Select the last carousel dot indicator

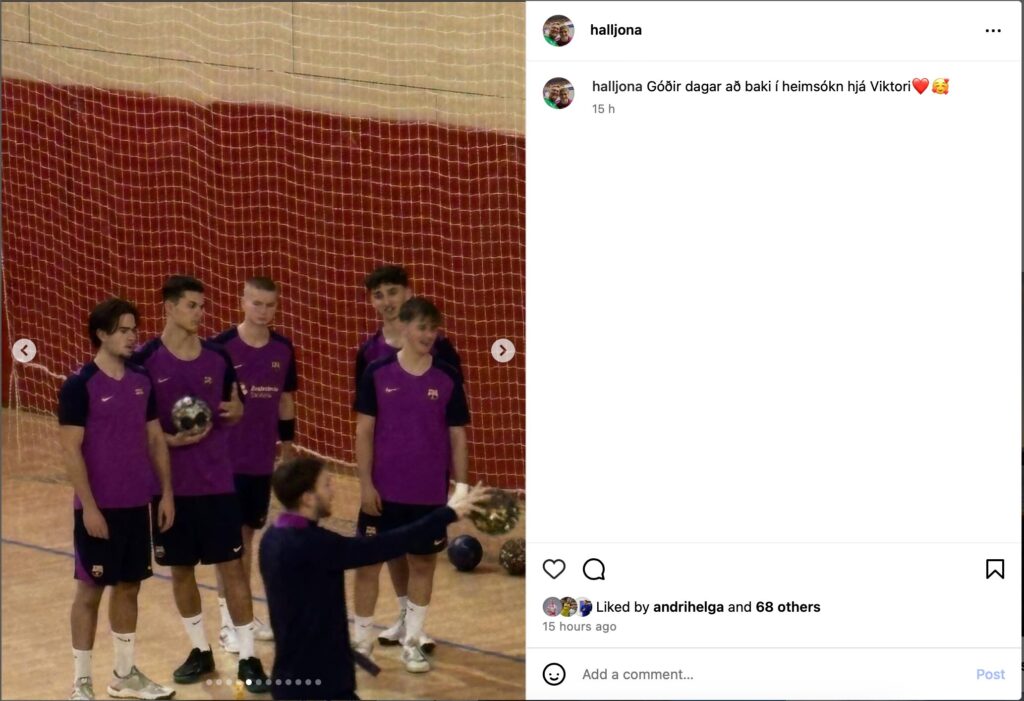318,682
